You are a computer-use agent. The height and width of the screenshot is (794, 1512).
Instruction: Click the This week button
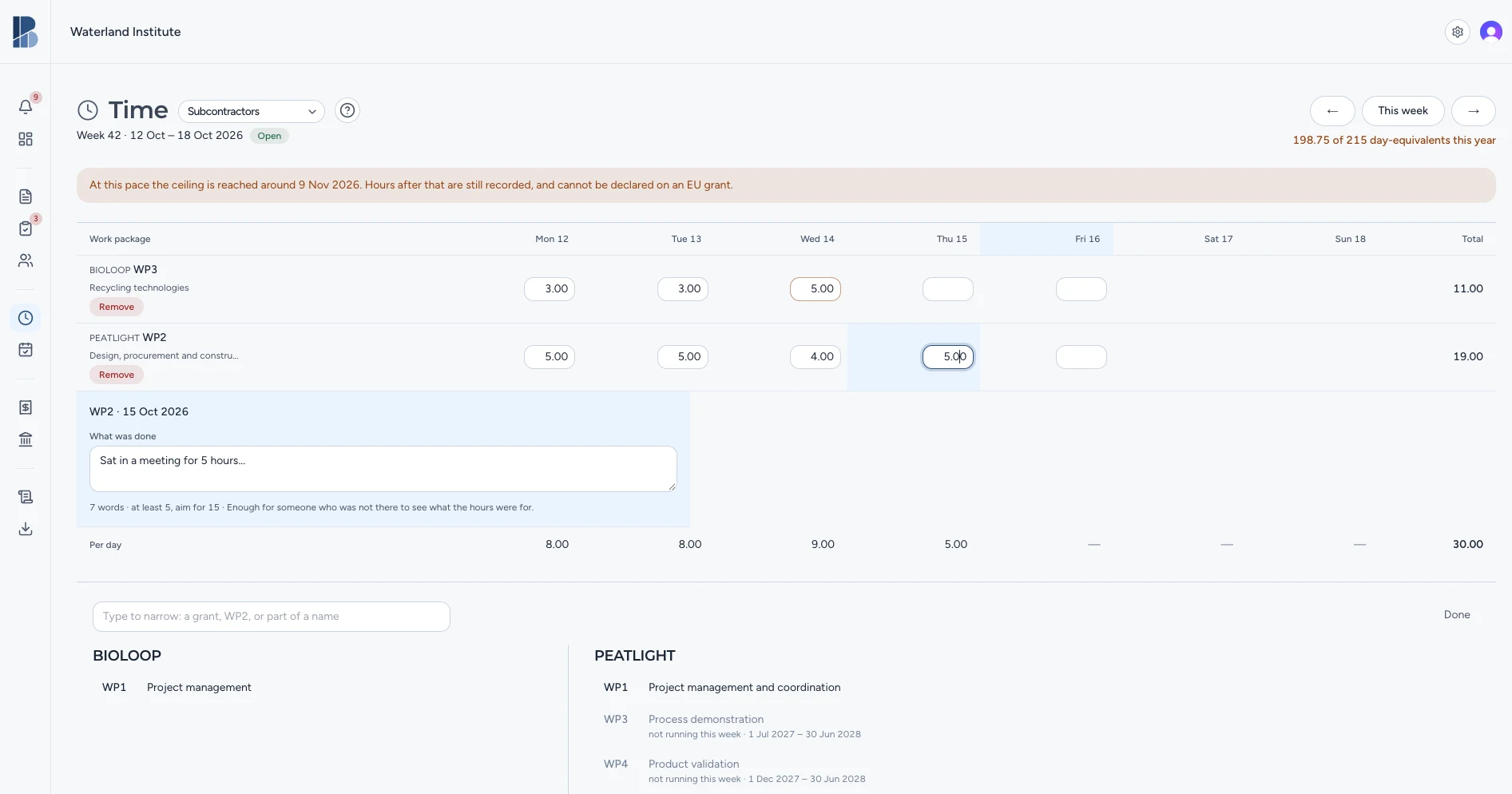click(x=1403, y=111)
